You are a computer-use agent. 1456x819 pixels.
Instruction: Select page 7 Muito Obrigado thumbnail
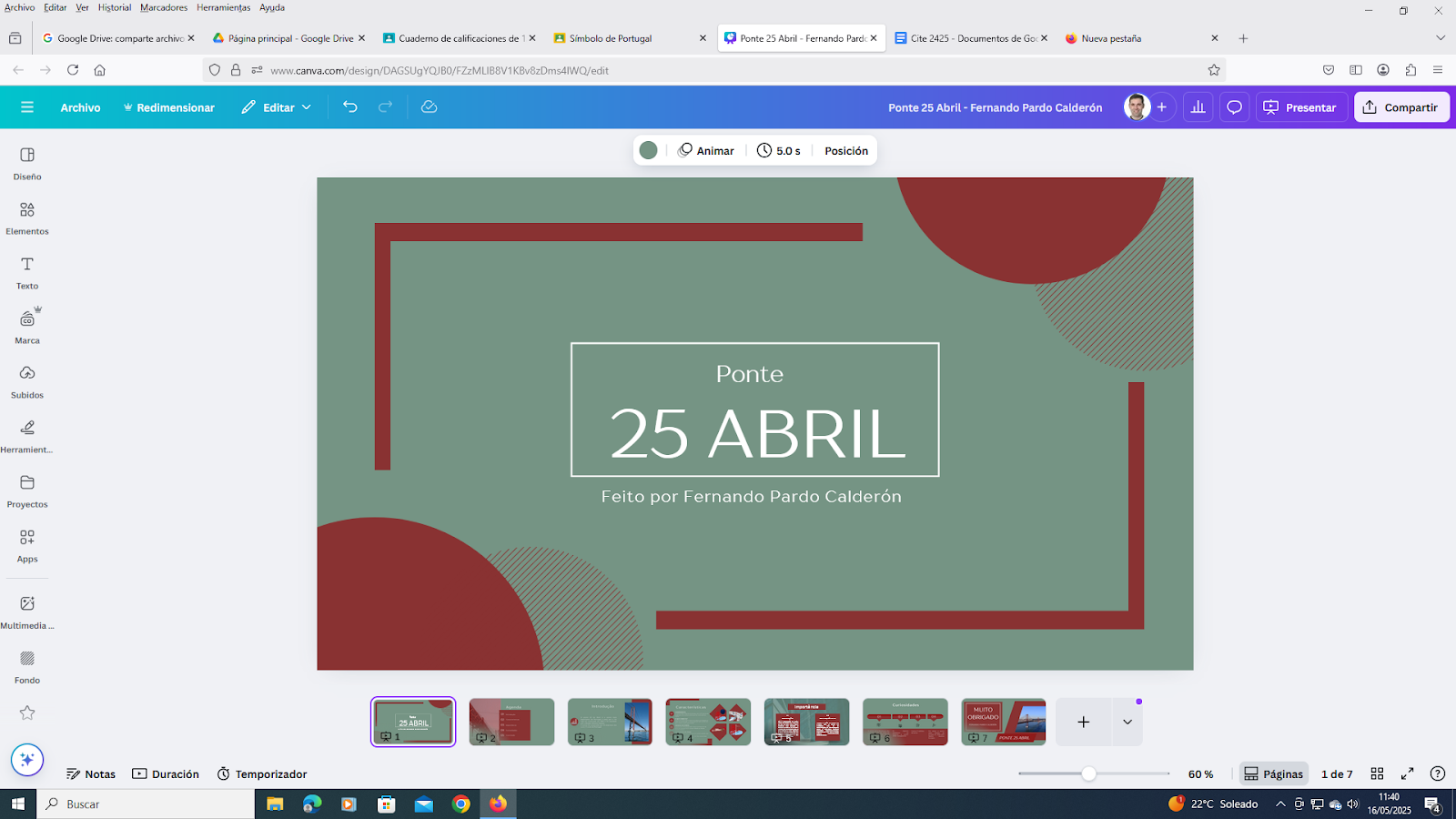(1003, 722)
